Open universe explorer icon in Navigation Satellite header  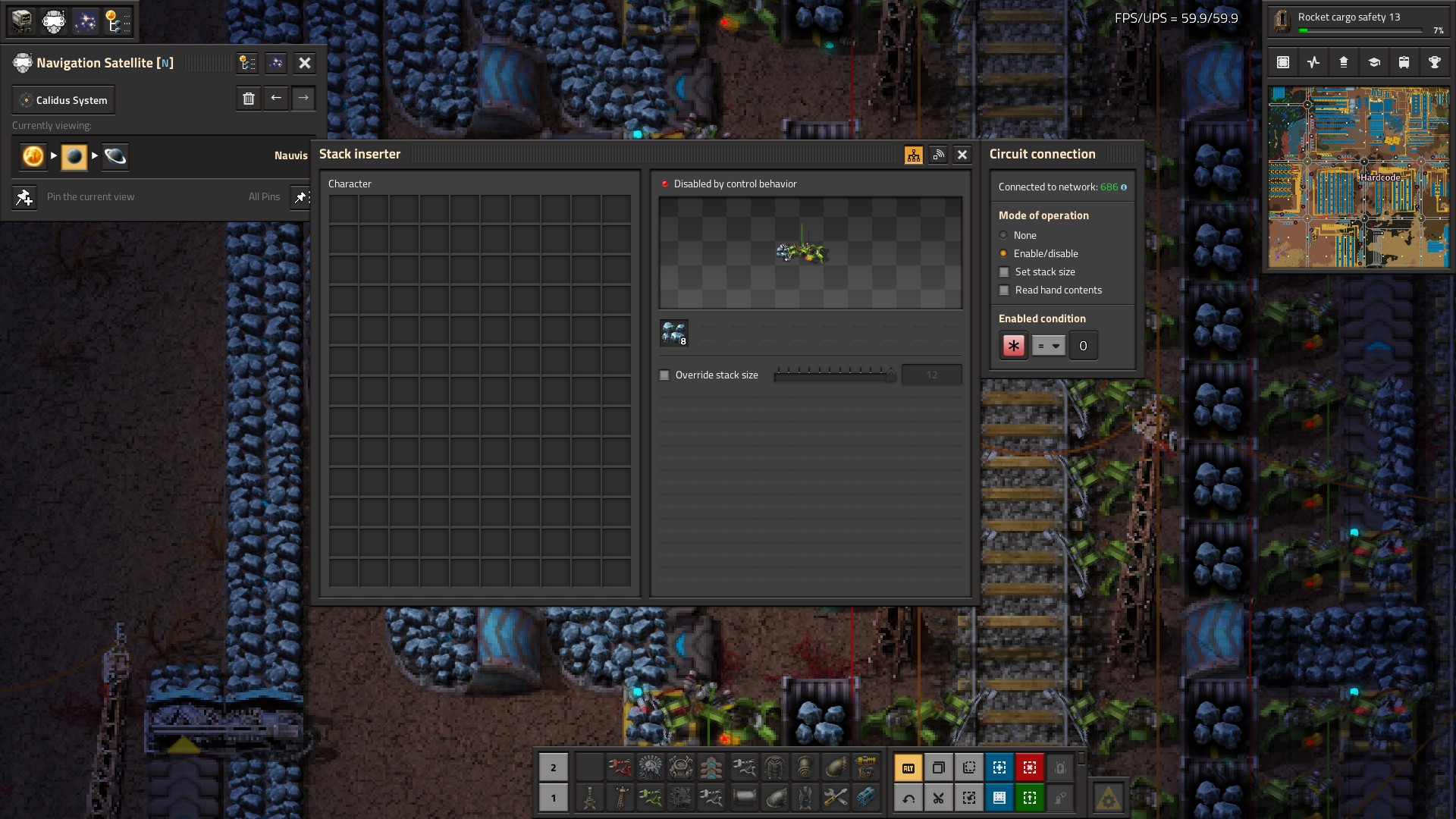[x=247, y=63]
